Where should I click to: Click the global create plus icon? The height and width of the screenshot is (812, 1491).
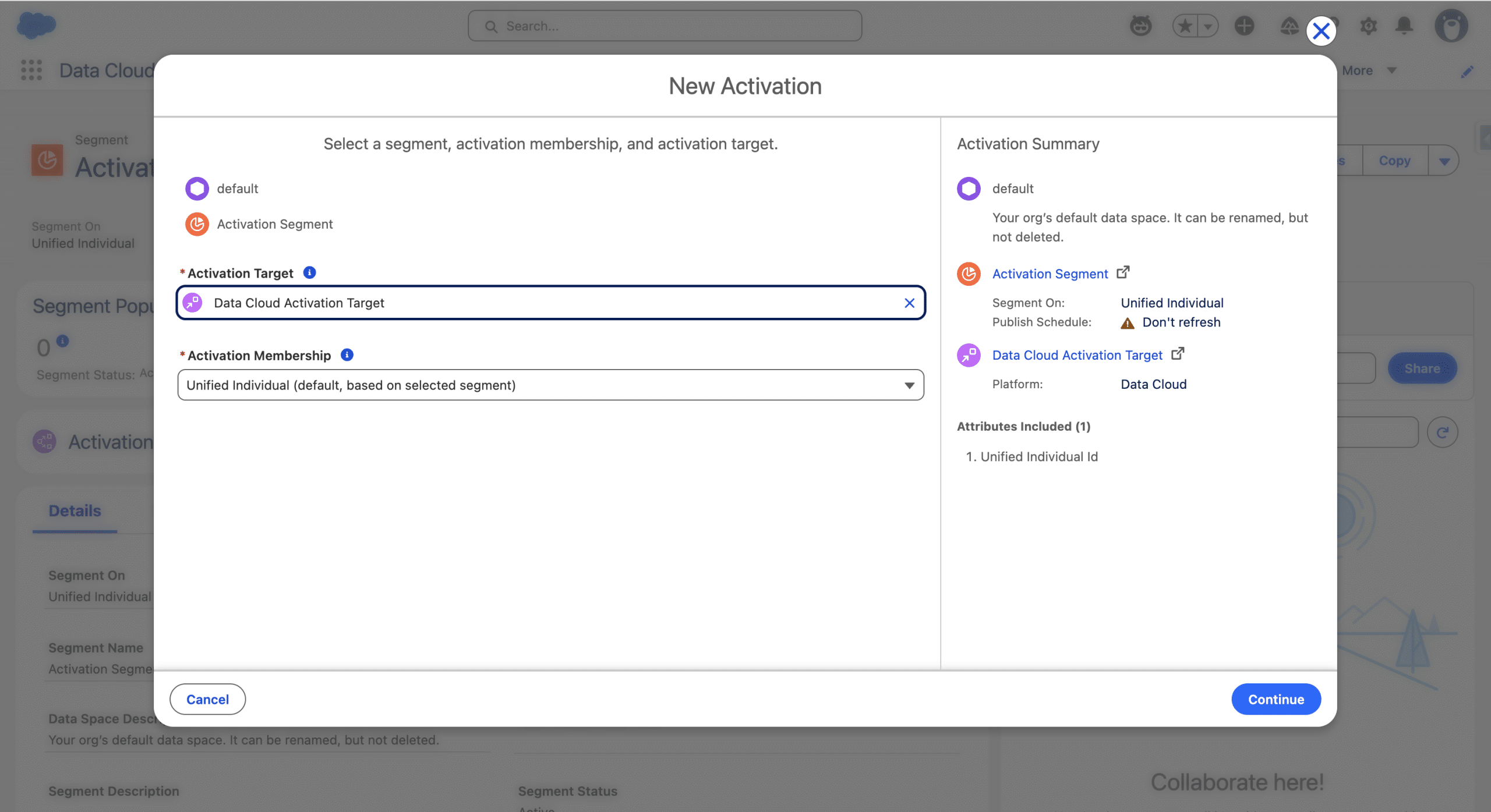point(1244,26)
